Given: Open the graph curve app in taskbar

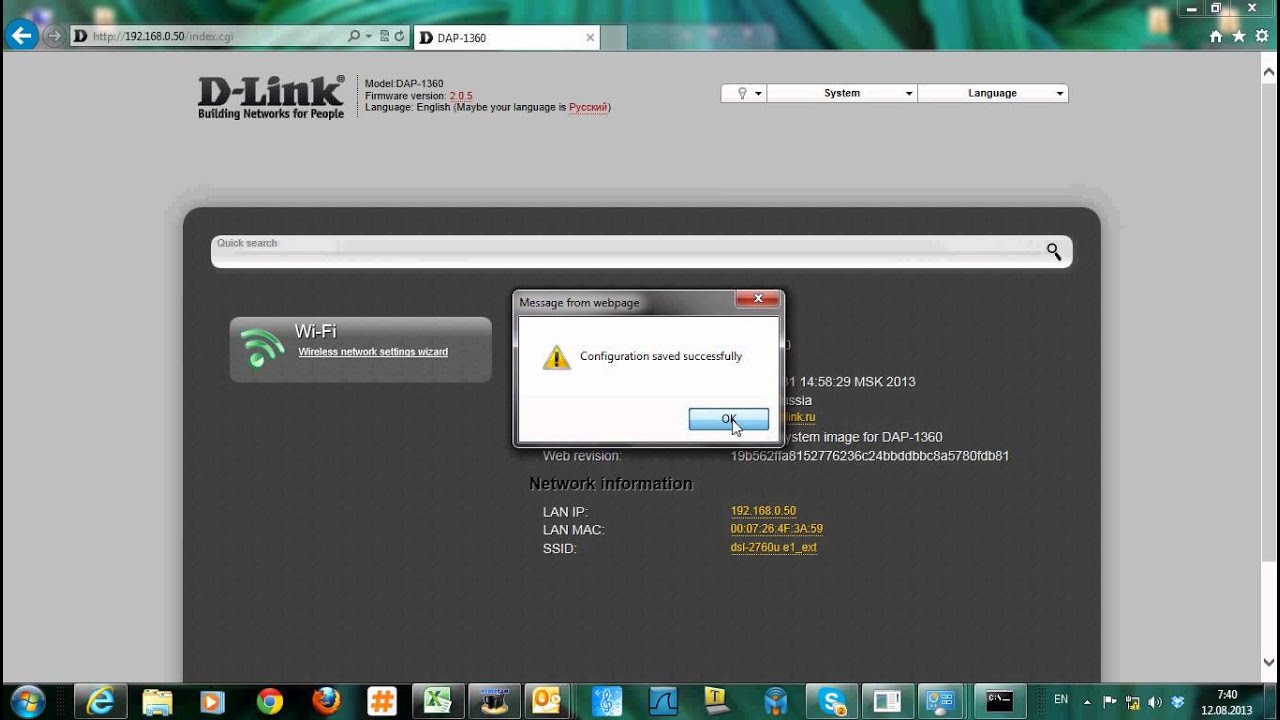Looking at the screenshot, I should click(663, 701).
